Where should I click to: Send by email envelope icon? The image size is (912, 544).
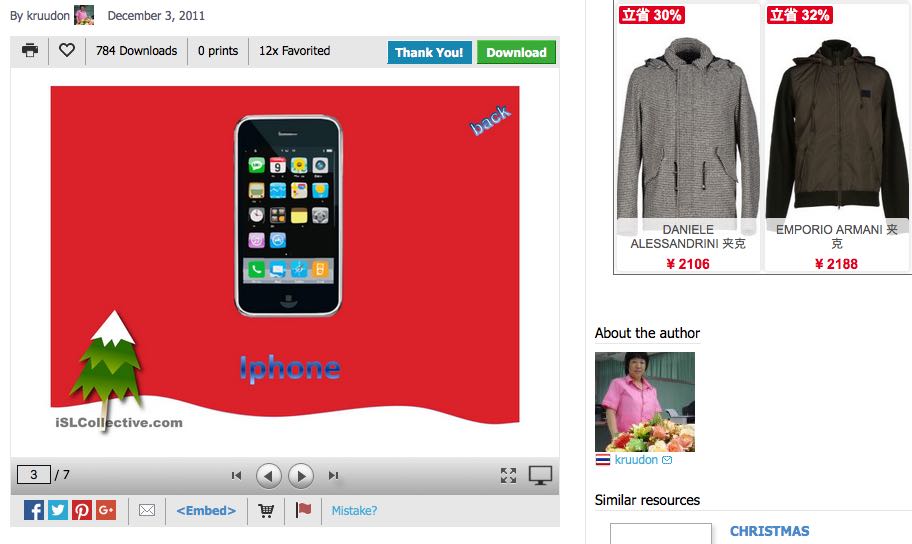point(147,510)
